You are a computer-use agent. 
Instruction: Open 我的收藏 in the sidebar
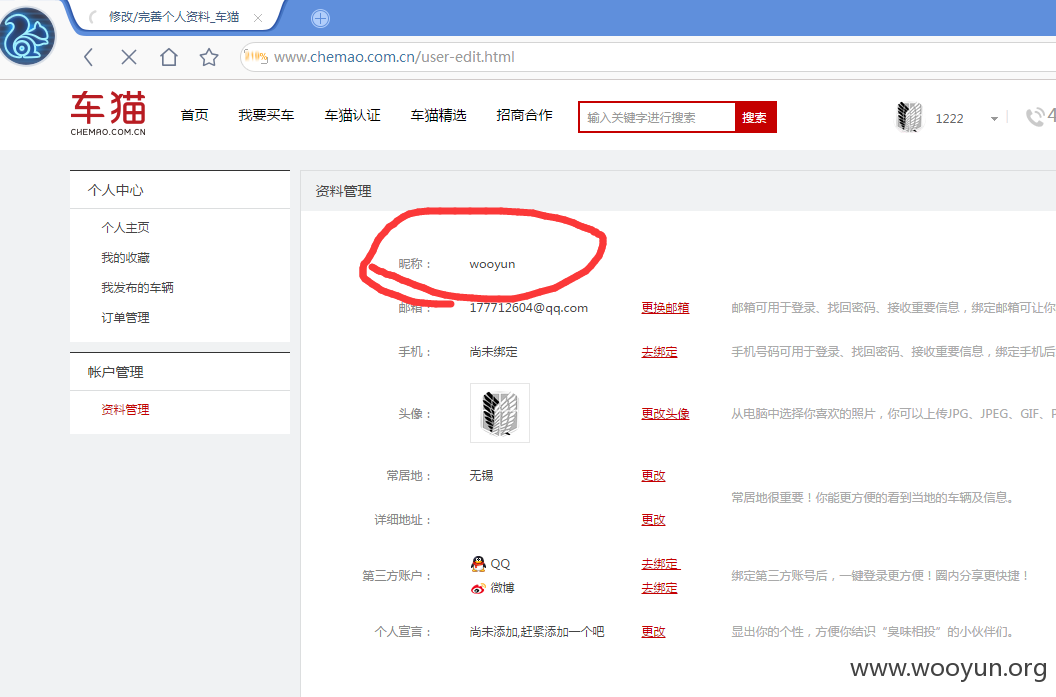pyautogui.click(x=125, y=258)
